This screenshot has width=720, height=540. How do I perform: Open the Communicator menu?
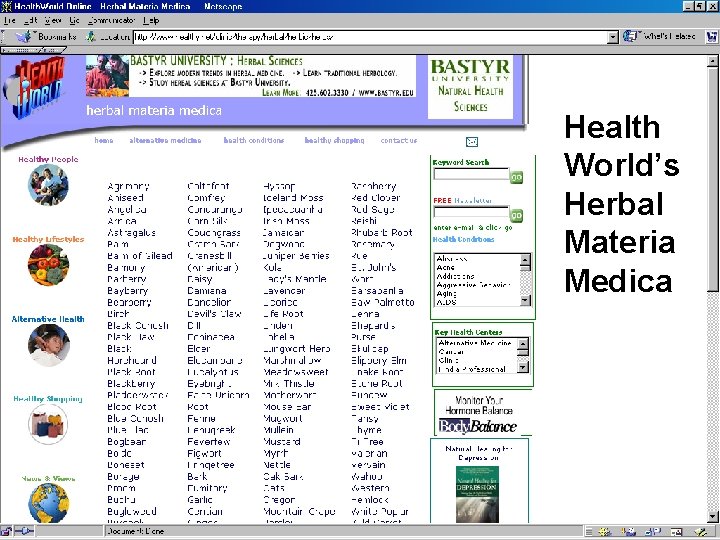[x=112, y=21]
